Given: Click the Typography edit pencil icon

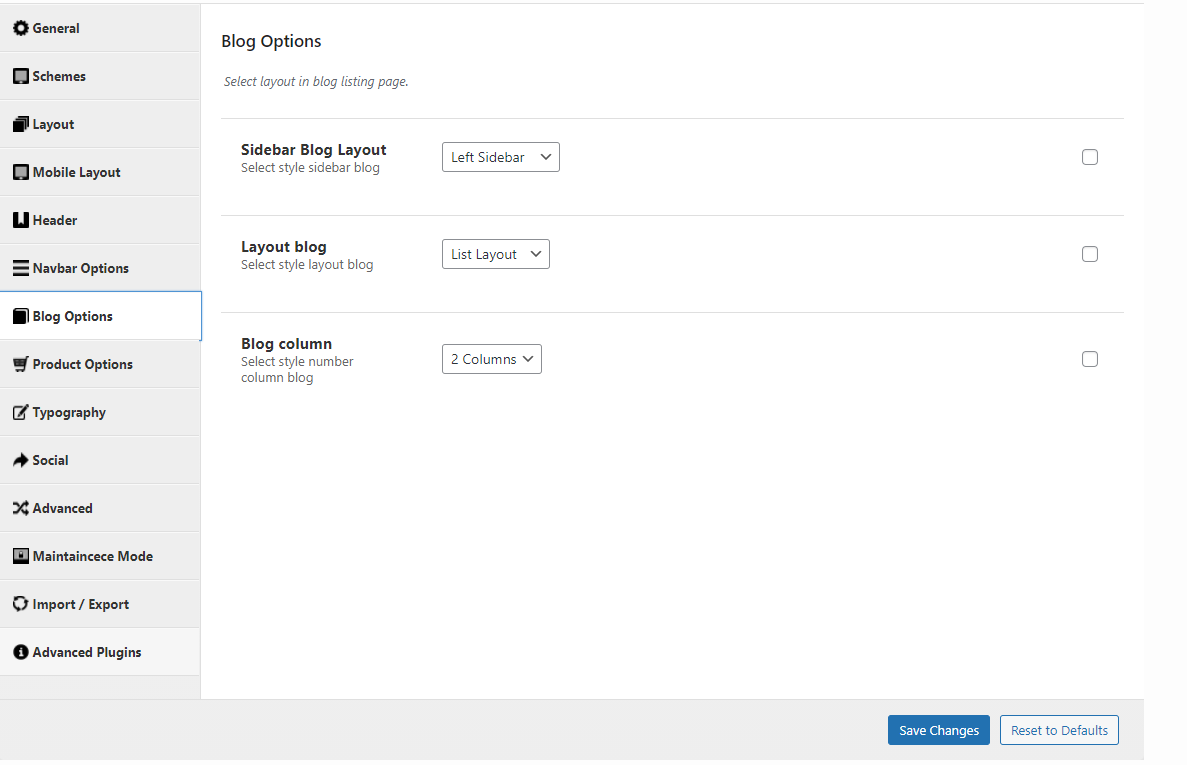Looking at the screenshot, I should 20,412.
